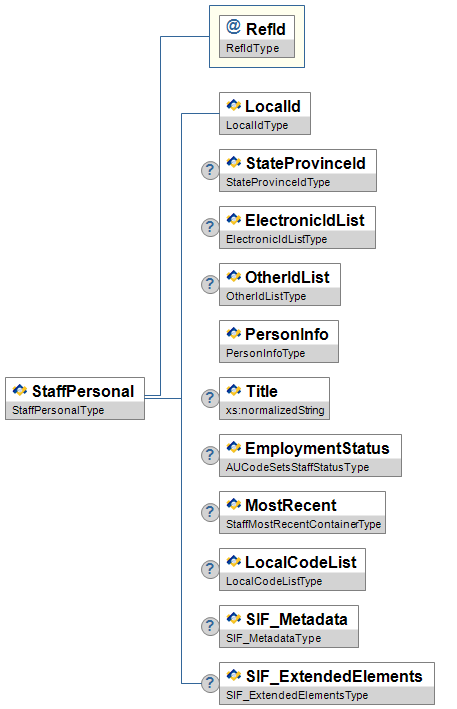The image size is (457, 709).
Task: Open the StaffMostRecentContainerType type label
Action: point(303,524)
